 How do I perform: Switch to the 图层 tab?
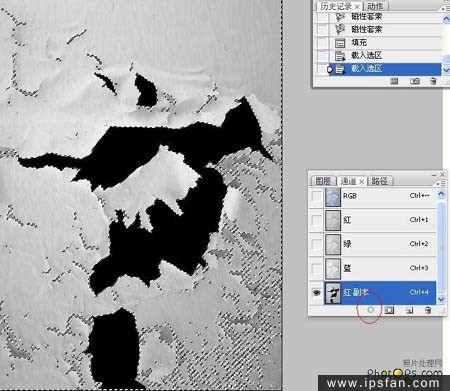pos(323,181)
